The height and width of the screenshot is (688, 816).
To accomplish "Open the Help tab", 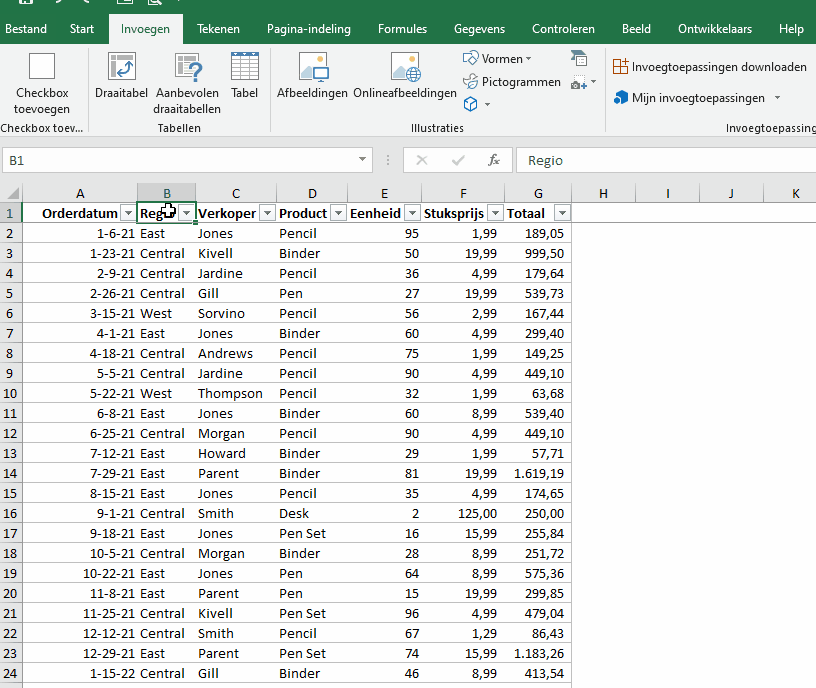I will pos(791,29).
